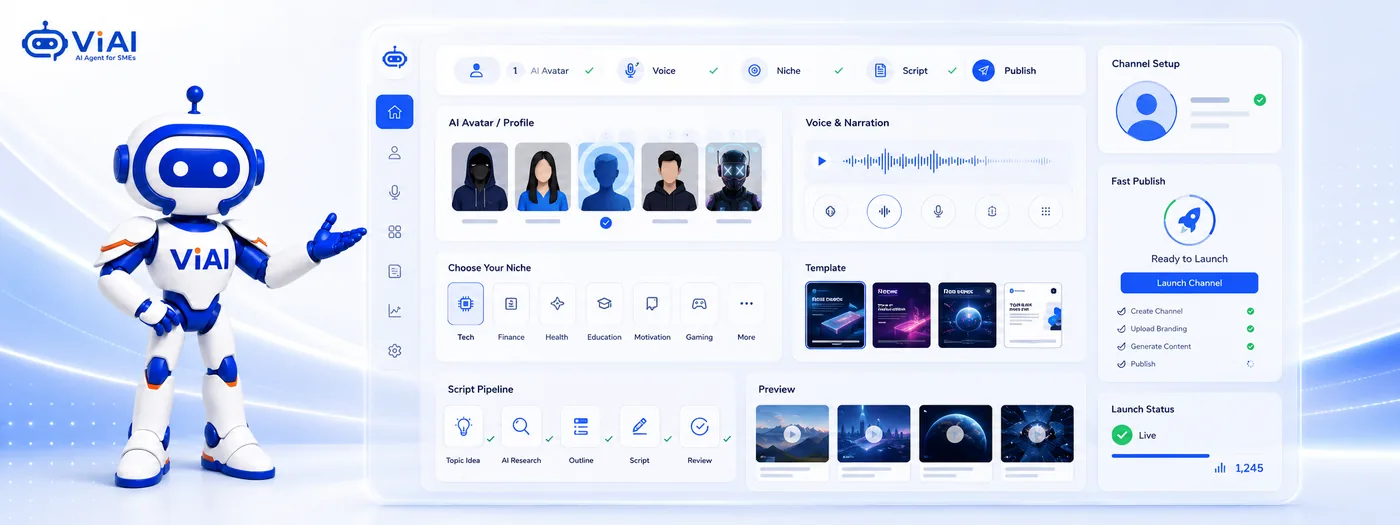Click the rocket icon in Fast Publish
Viewport: 1400px width, 525px height.
tap(1189, 221)
